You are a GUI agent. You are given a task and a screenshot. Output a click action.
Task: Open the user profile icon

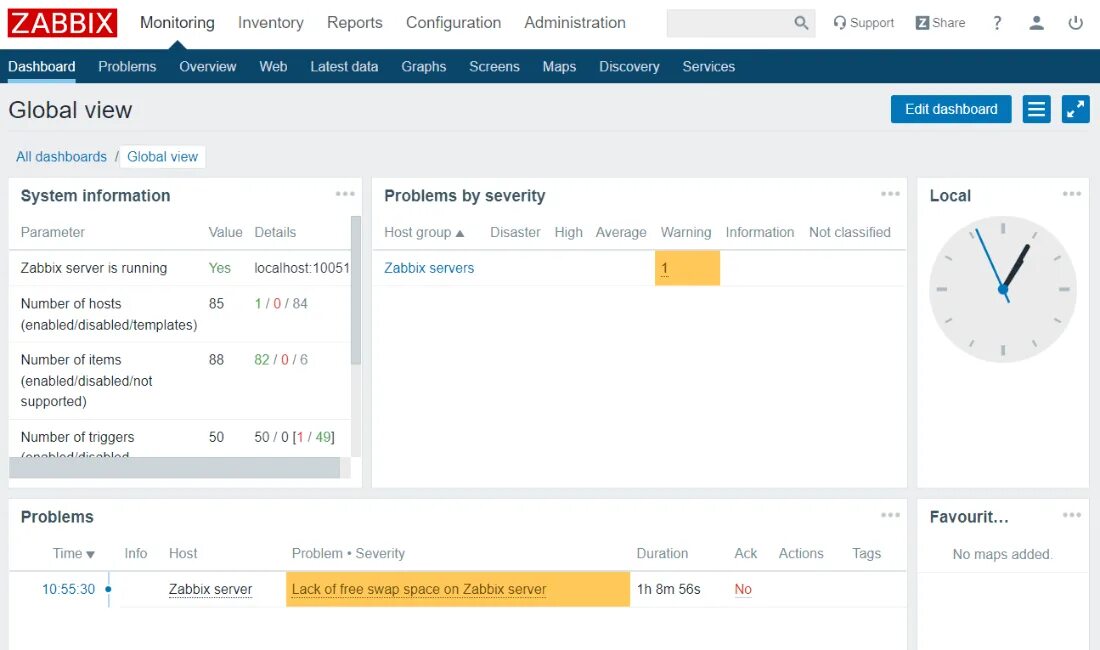tap(1036, 23)
